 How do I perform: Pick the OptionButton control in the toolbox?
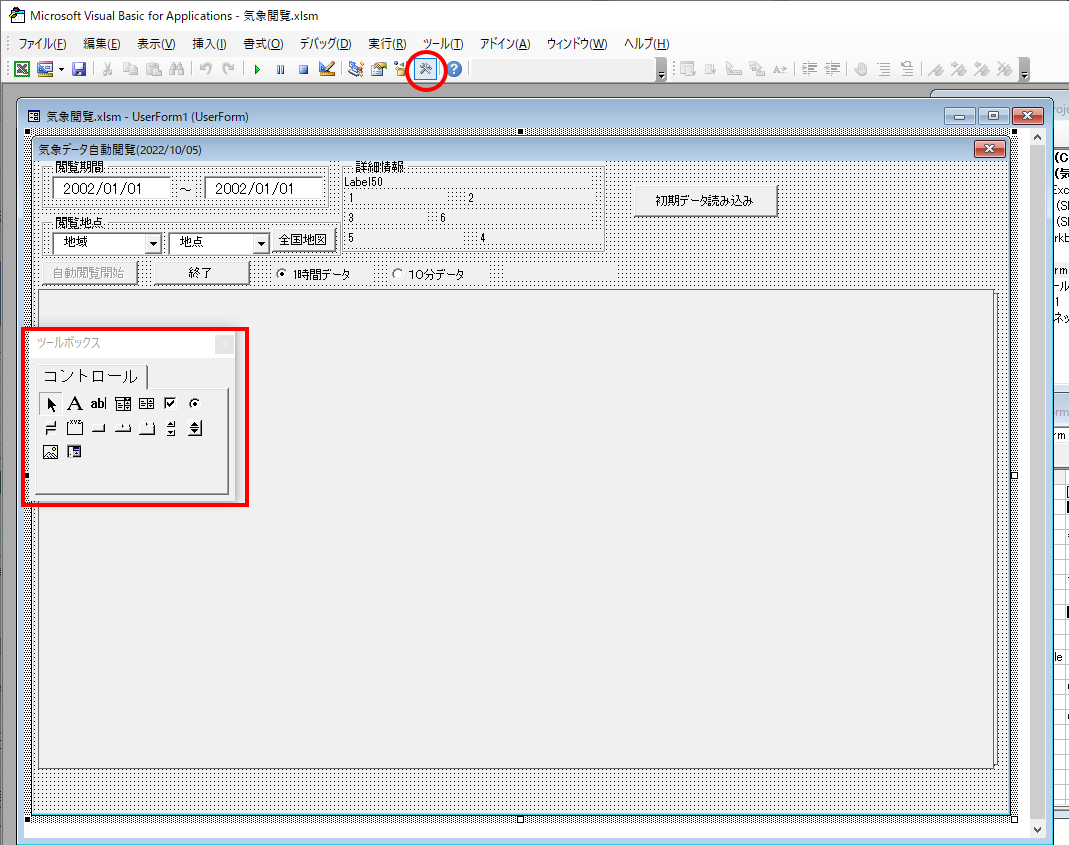point(194,404)
